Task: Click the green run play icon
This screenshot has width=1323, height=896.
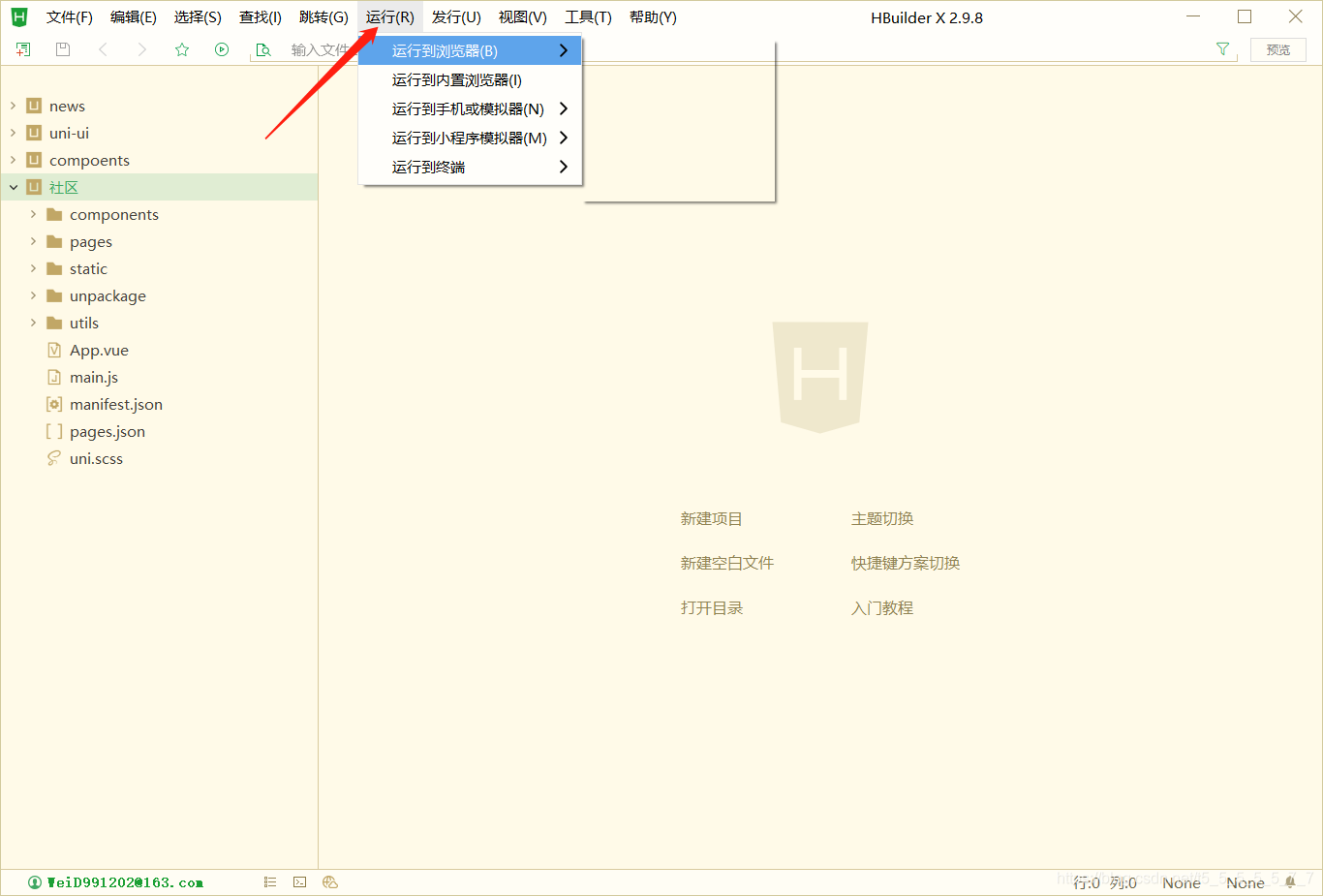Action: (222, 49)
